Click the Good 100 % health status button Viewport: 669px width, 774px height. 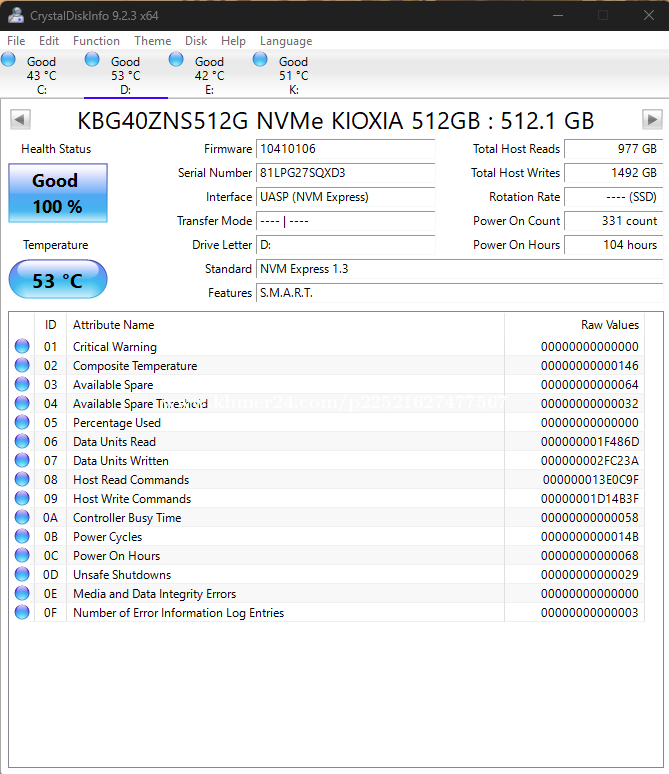(58, 193)
